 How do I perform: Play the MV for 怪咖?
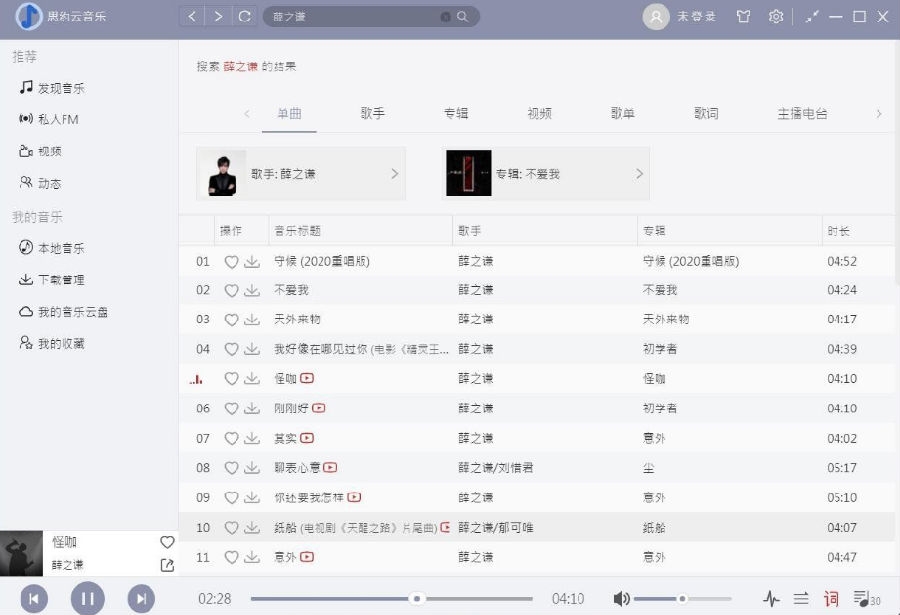click(x=307, y=378)
